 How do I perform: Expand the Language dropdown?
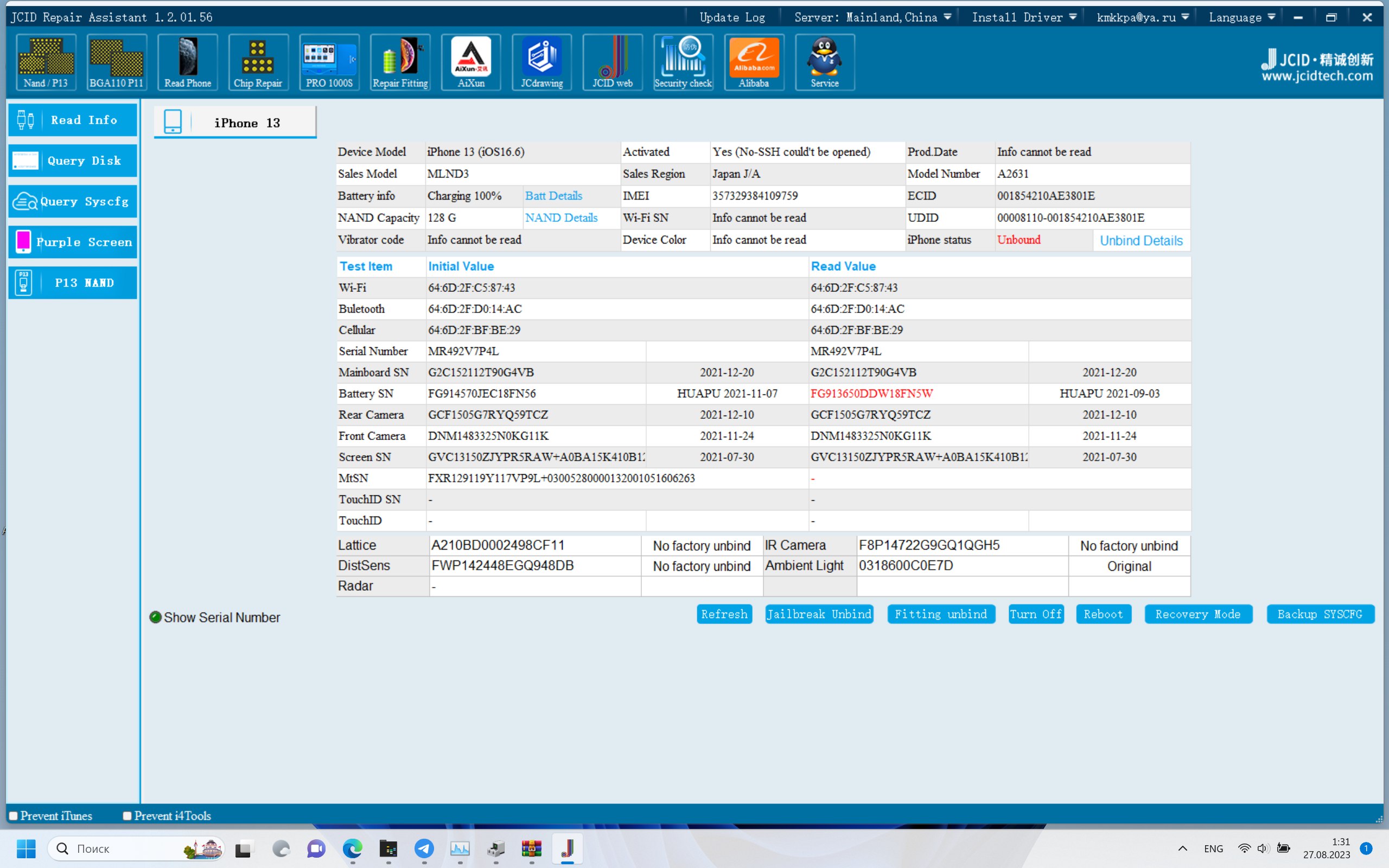coord(1242,17)
